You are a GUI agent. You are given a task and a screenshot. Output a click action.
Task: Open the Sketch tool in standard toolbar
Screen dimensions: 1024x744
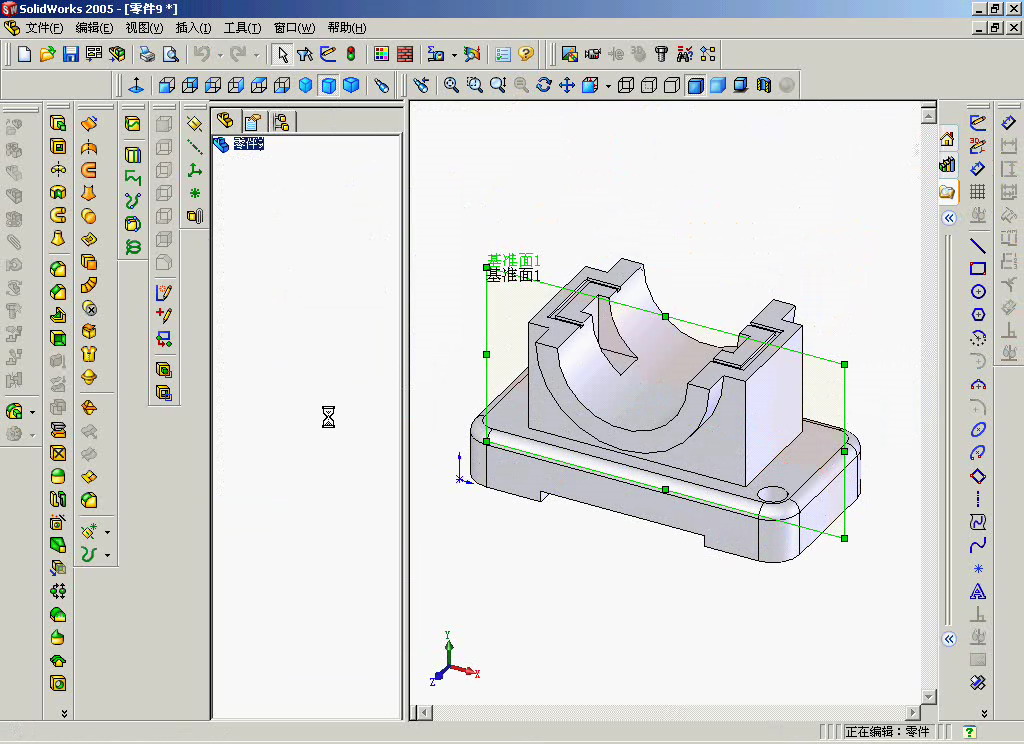(x=328, y=54)
